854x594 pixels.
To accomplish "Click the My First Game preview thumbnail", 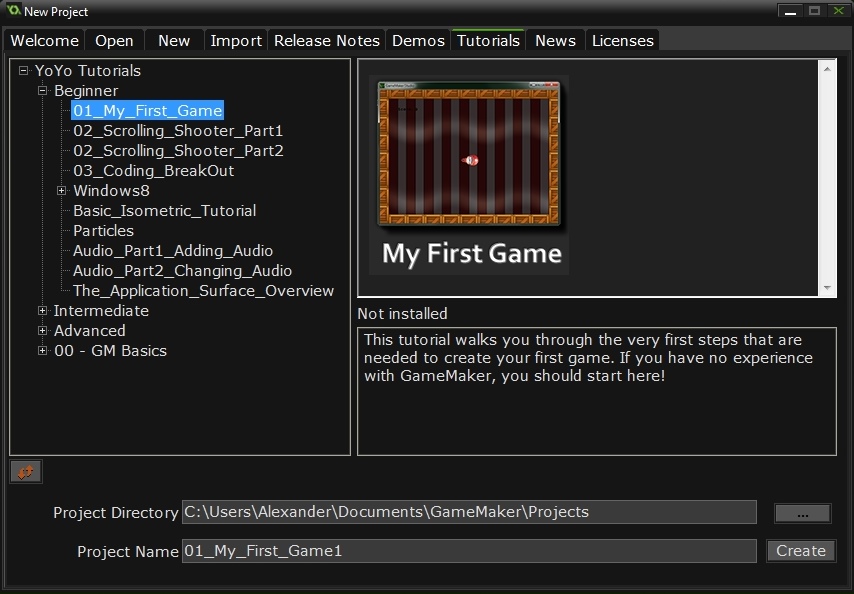I will [469, 175].
